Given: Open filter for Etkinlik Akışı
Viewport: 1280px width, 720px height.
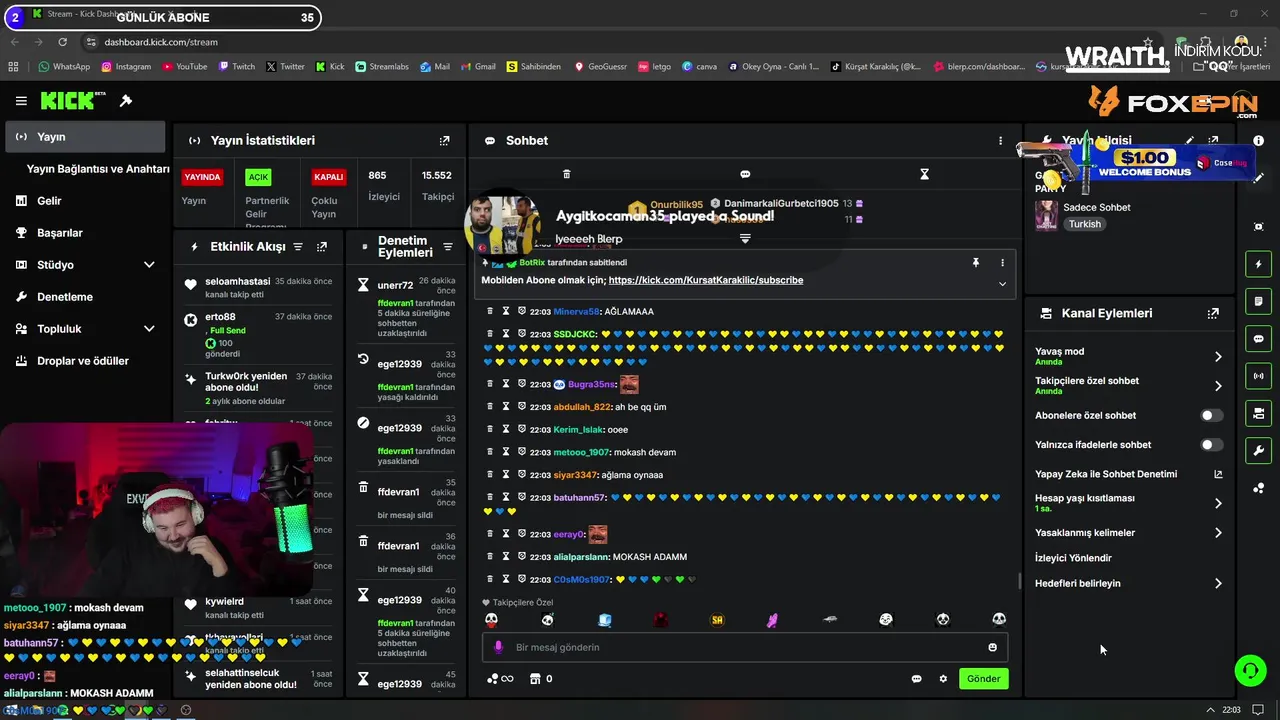Looking at the screenshot, I should coord(297,246).
